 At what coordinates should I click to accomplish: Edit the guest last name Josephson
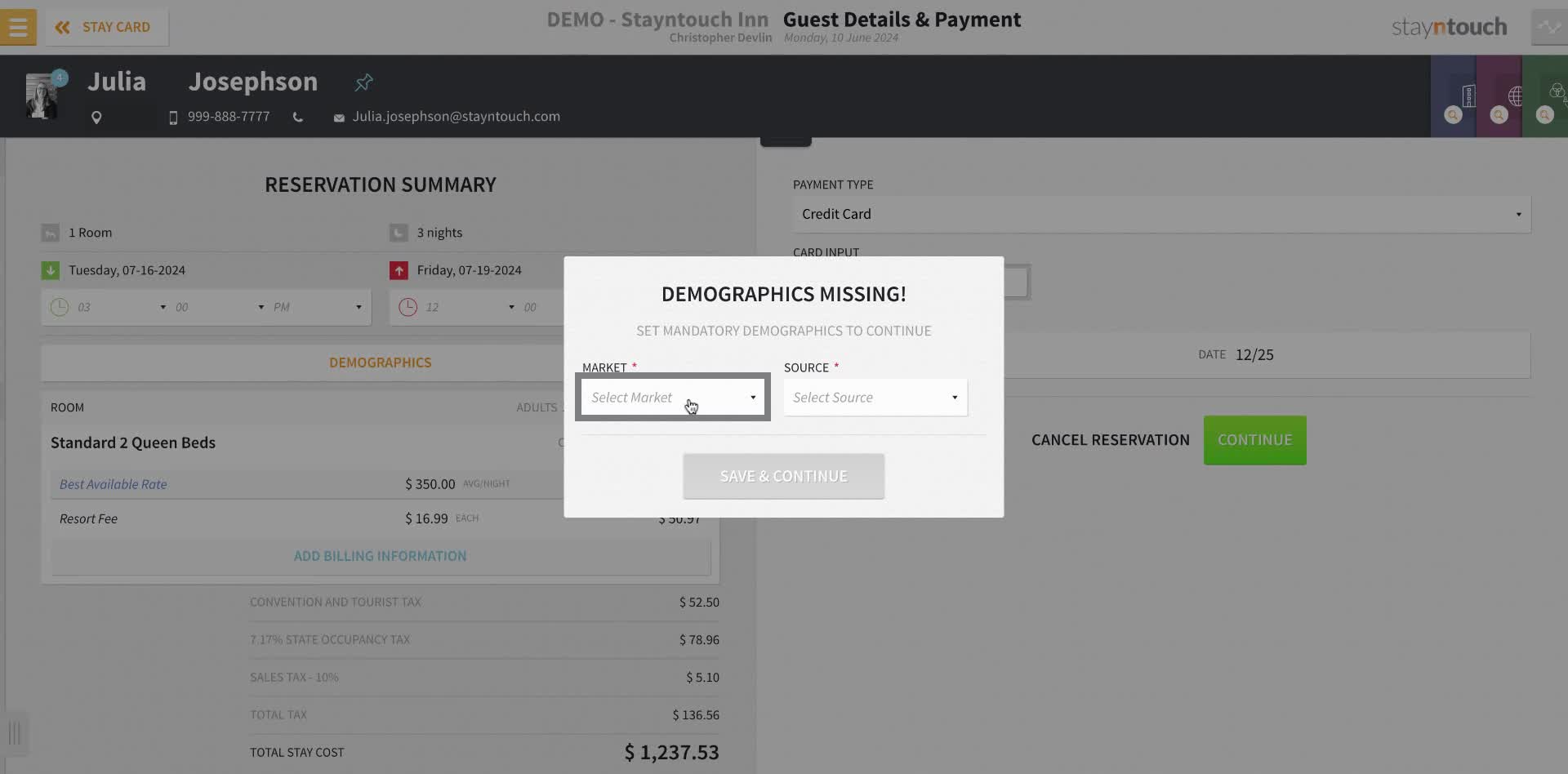pyautogui.click(x=253, y=82)
